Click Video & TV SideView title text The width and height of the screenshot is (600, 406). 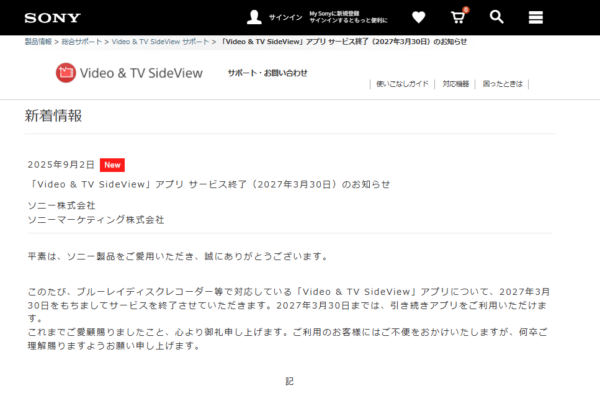tap(141, 73)
